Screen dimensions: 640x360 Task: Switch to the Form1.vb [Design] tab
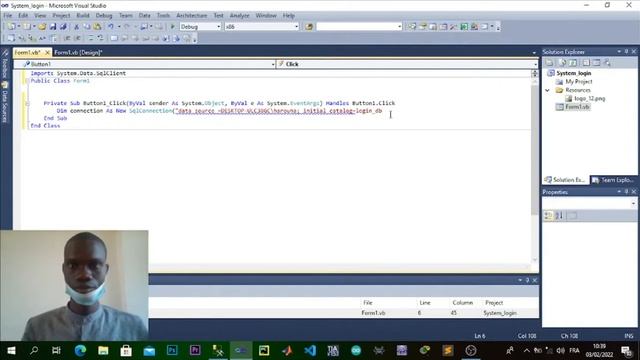[x=78, y=53]
